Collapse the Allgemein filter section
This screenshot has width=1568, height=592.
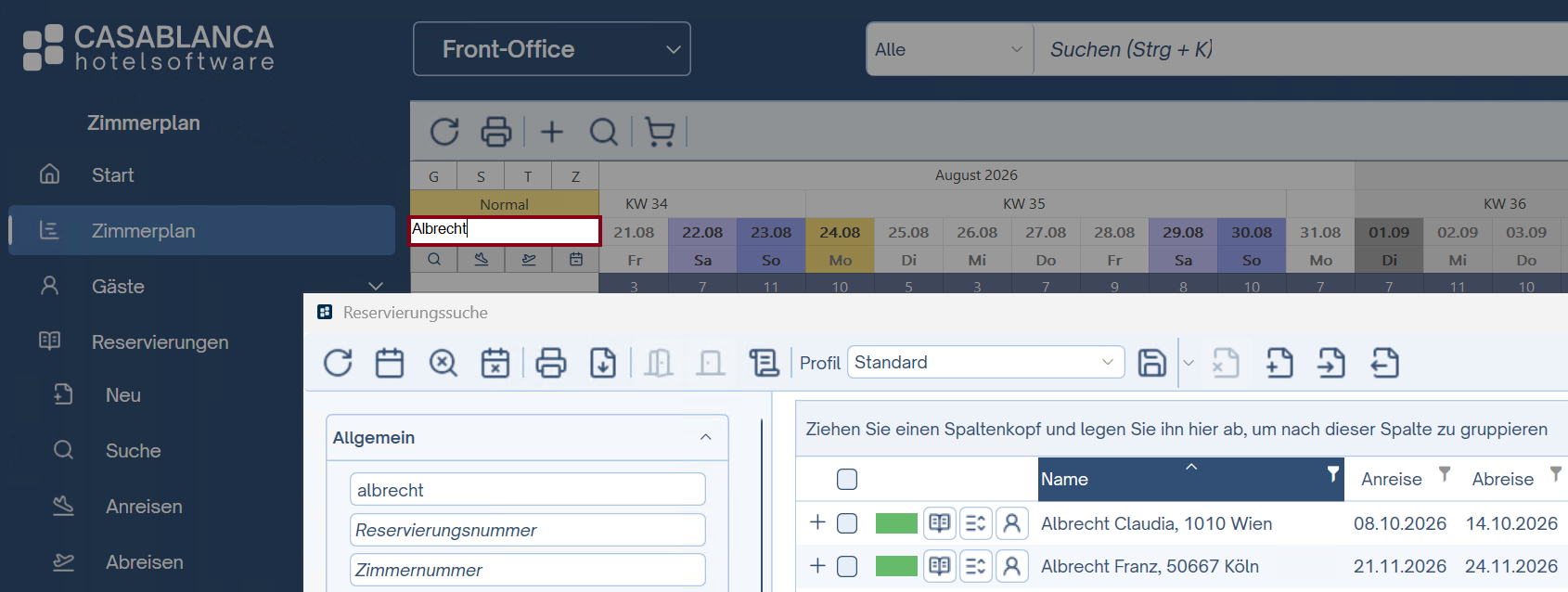click(x=705, y=437)
